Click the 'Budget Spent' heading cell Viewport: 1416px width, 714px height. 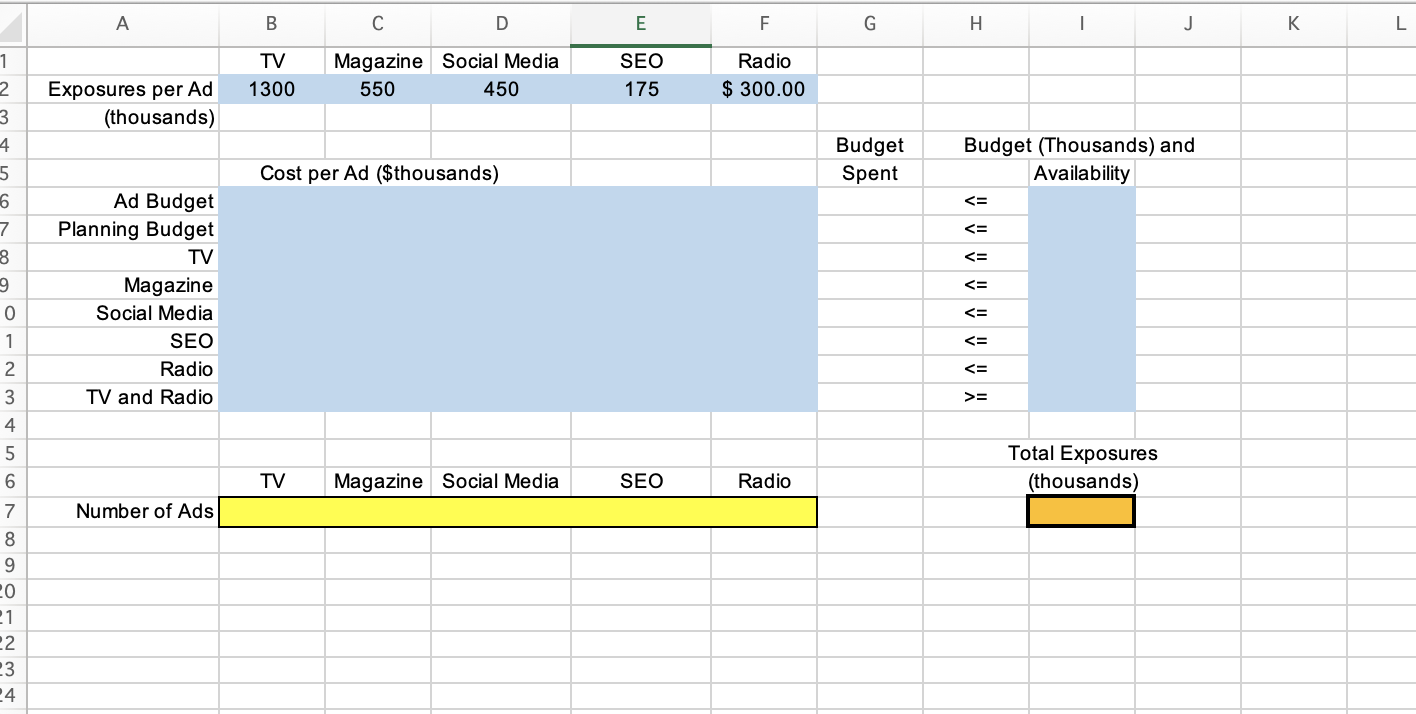(x=870, y=159)
